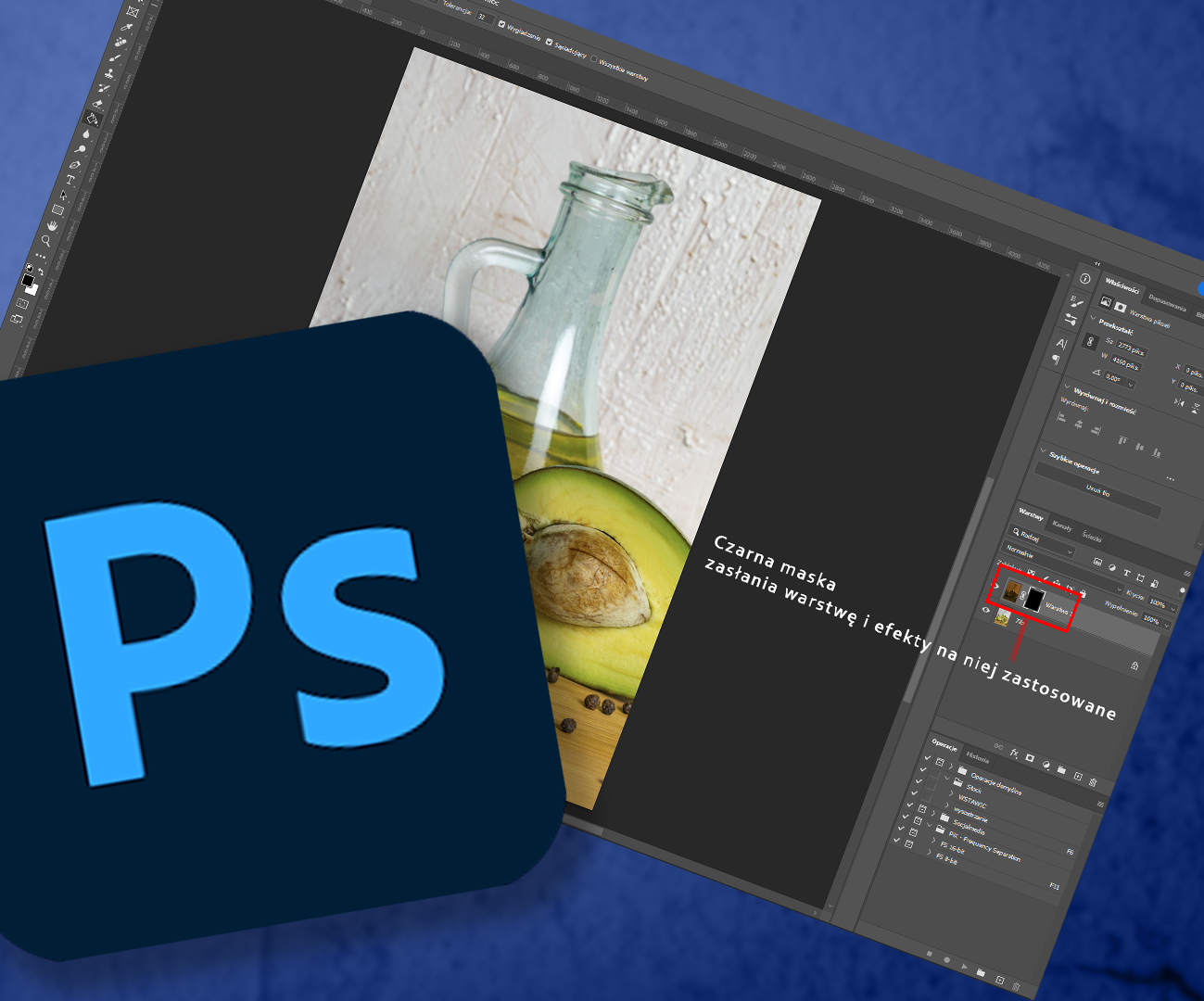Select the Gradient tool in the toolbar
Screen dimensions: 1204x1001
[91, 119]
